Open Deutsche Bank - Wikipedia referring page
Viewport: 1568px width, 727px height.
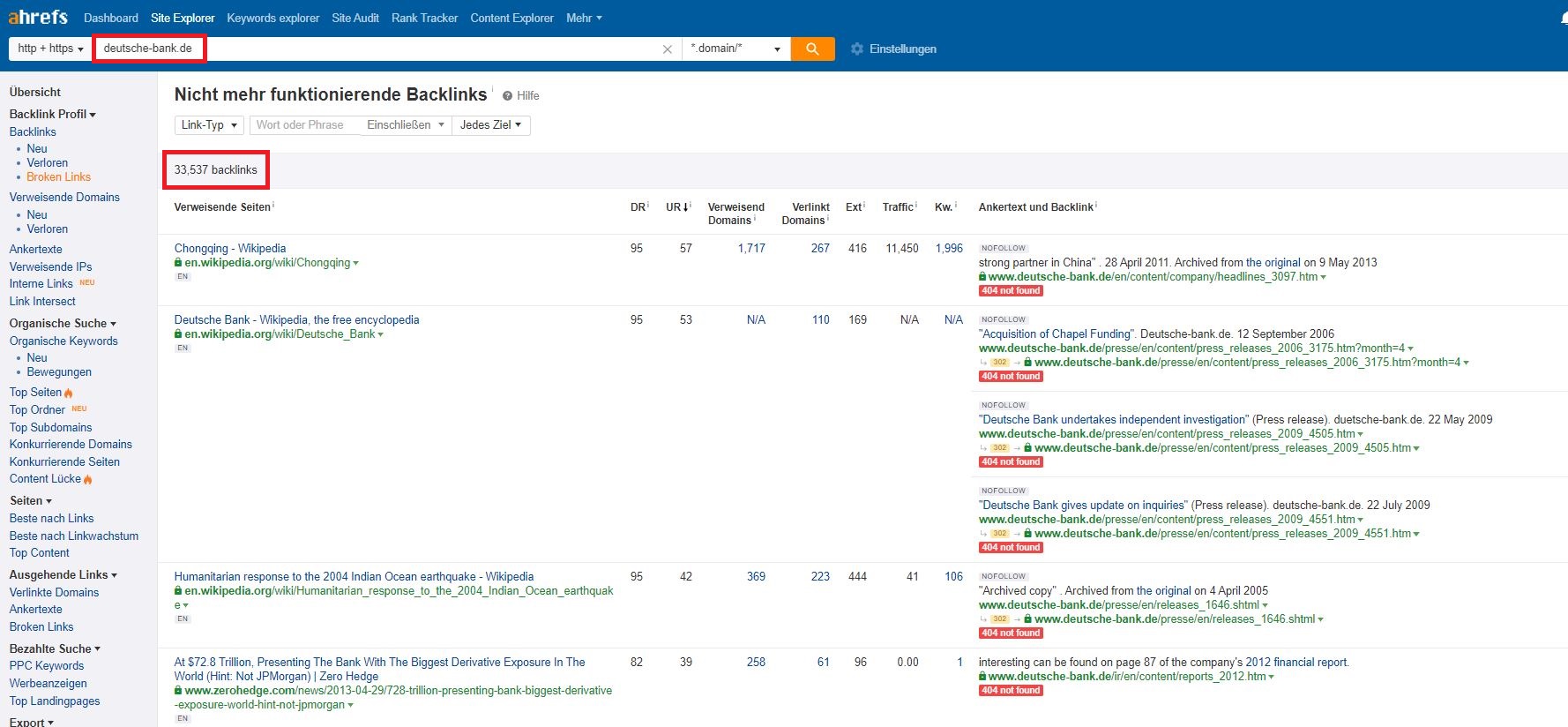(296, 320)
